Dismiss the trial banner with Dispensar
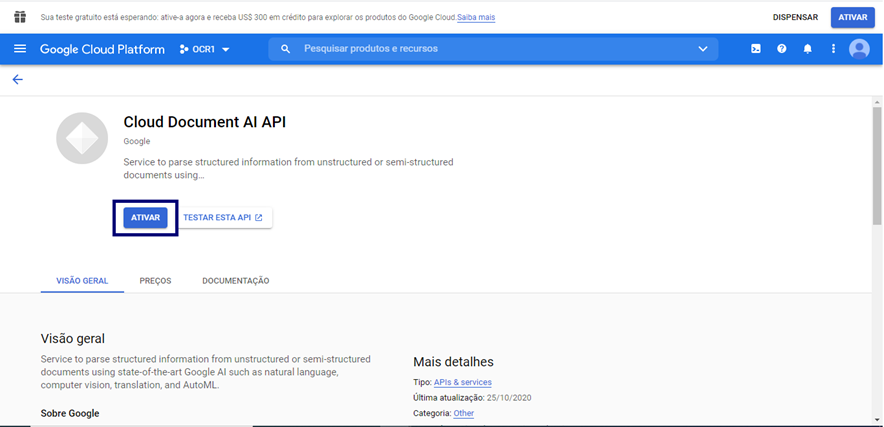 795,17
